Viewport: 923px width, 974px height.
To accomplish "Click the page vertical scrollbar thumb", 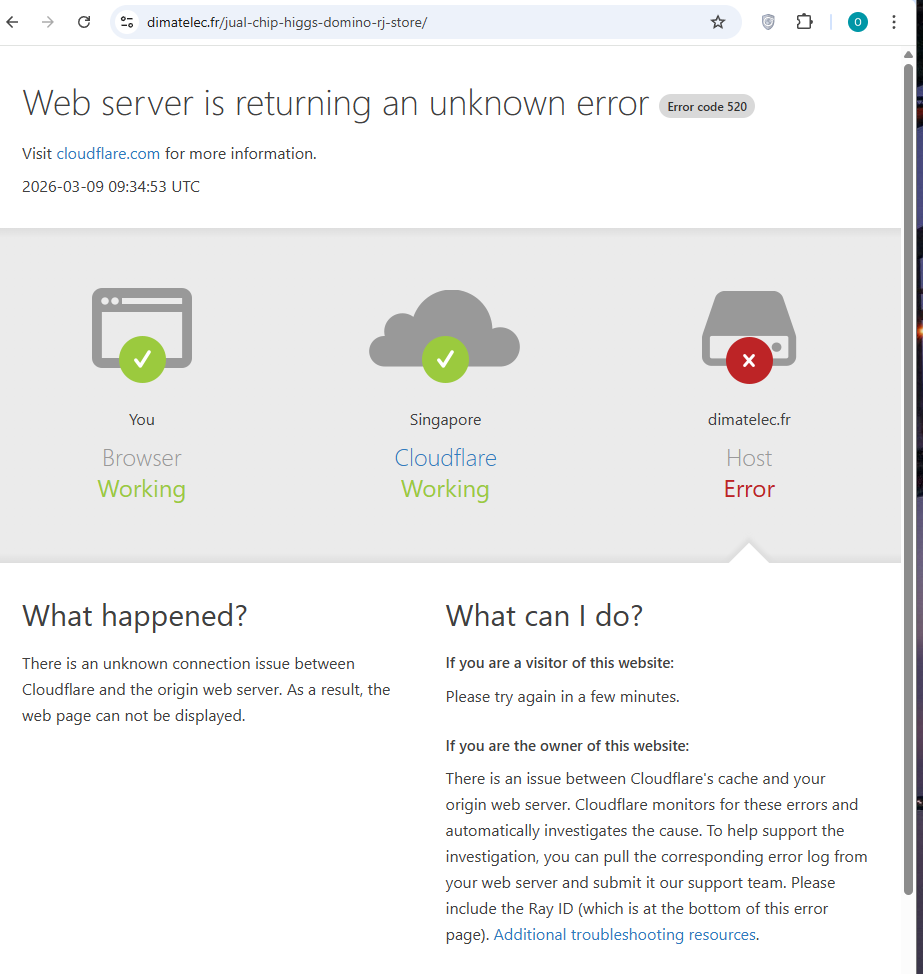I will [908, 478].
